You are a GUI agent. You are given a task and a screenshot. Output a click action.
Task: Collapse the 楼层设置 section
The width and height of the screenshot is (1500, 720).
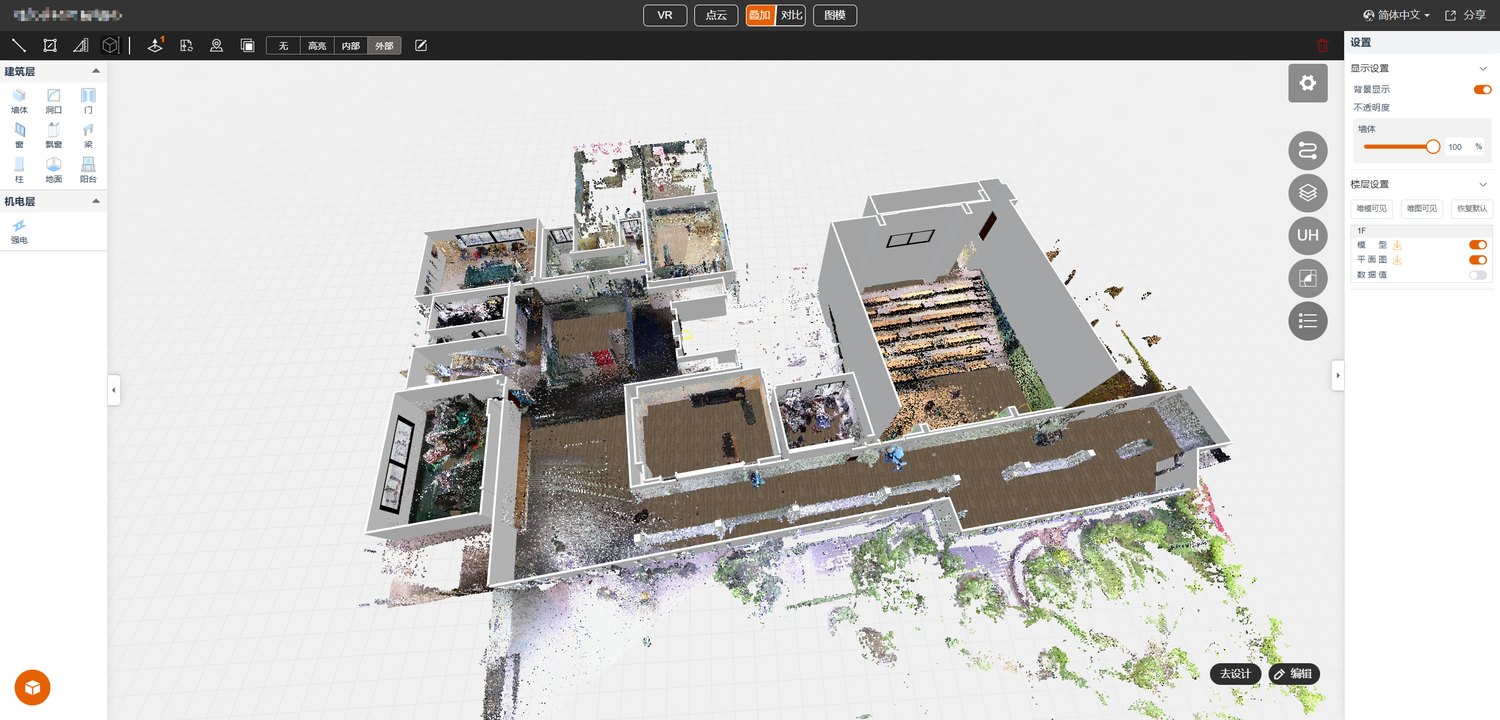click(x=1483, y=184)
